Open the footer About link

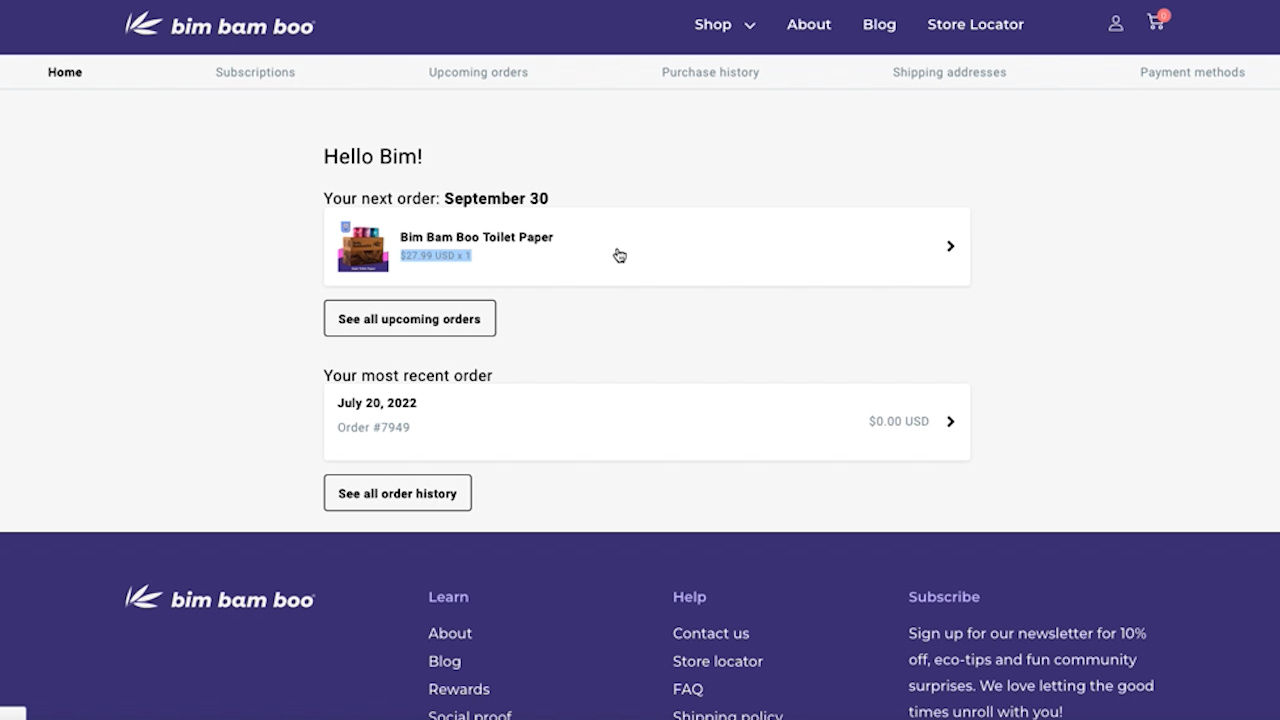[450, 633]
